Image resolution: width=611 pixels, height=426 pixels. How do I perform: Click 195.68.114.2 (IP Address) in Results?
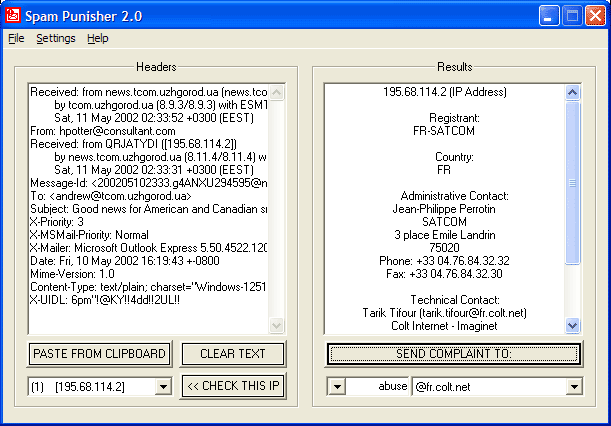pos(445,92)
